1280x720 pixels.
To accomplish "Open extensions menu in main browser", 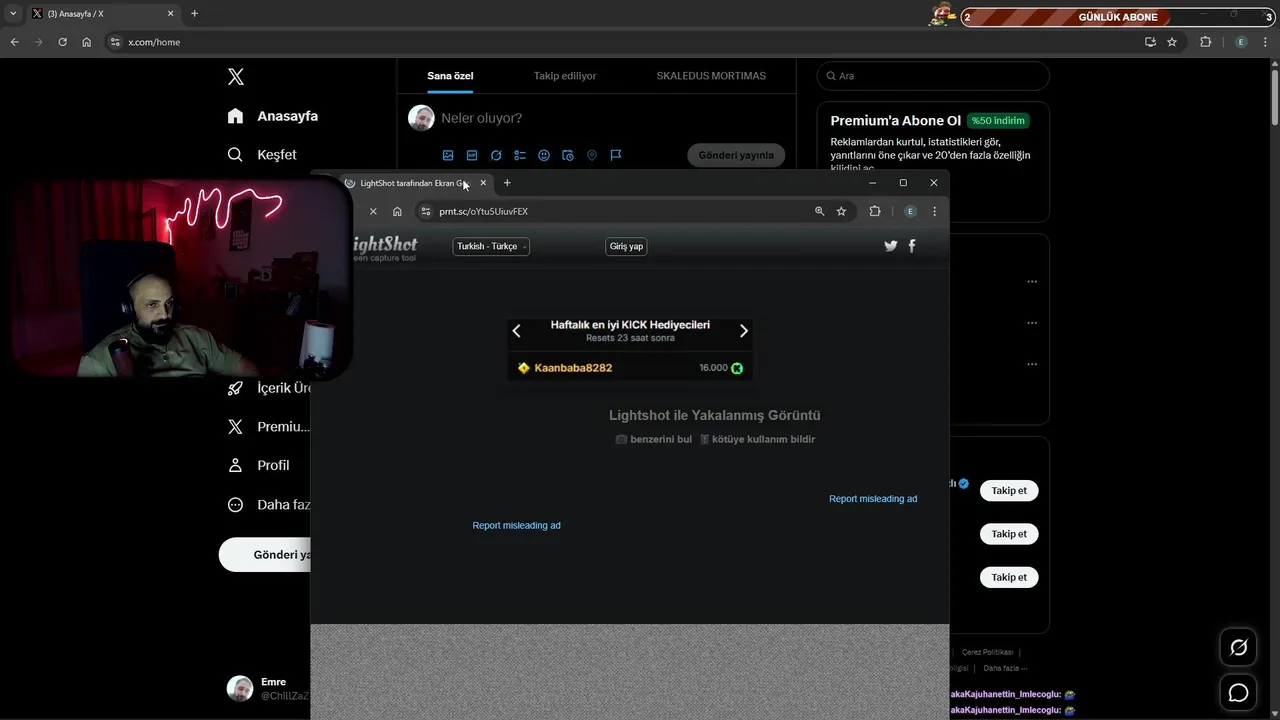I will (1205, 42).
